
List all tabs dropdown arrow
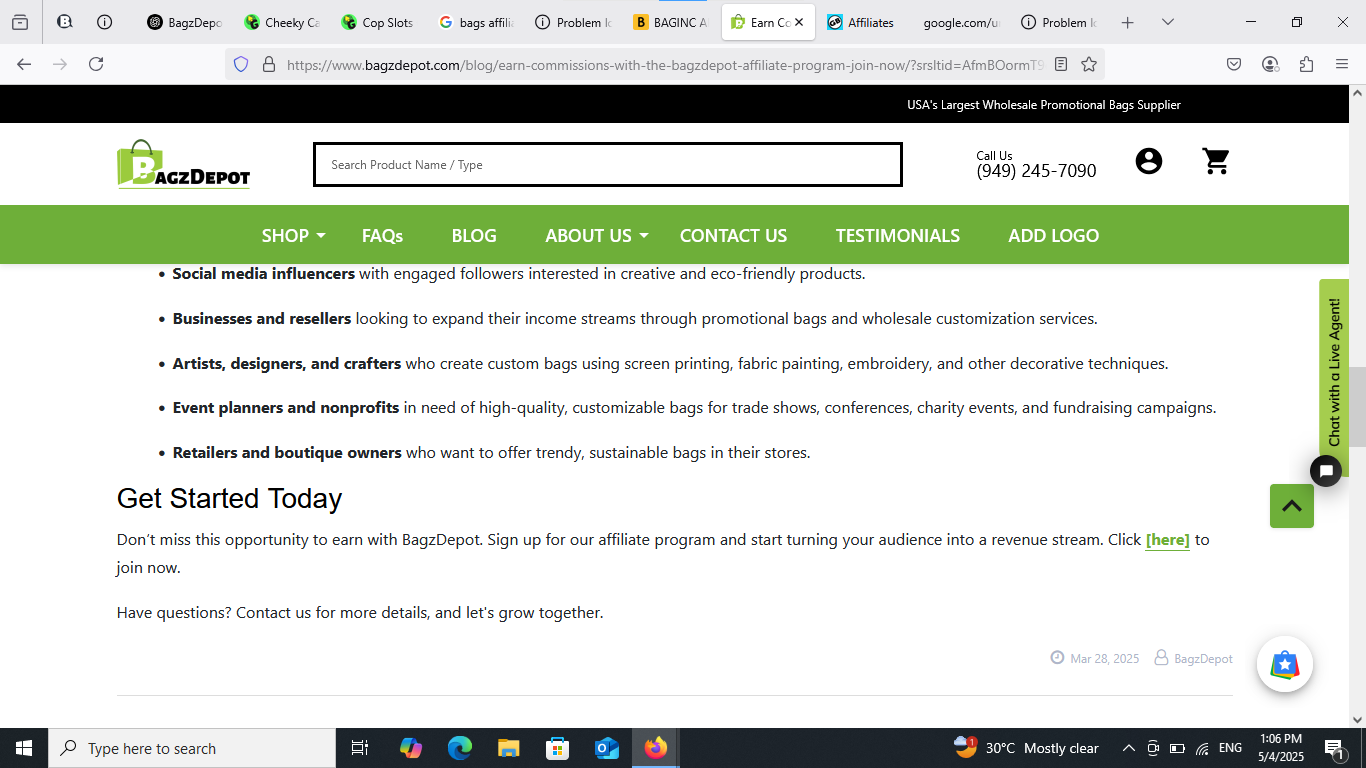[x=1168, y=22]
